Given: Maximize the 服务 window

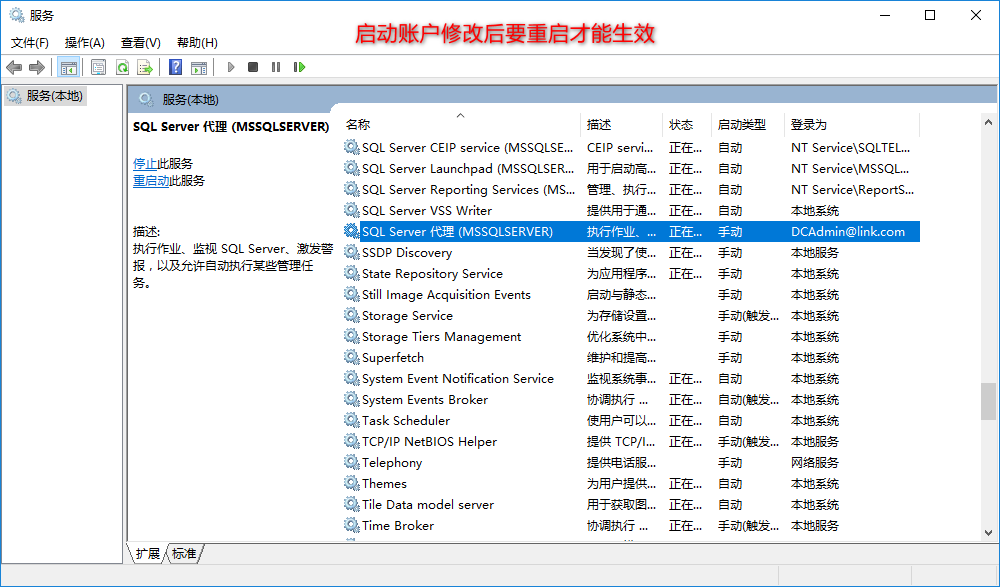Looking at the screenshot, I should click(930, 15).
